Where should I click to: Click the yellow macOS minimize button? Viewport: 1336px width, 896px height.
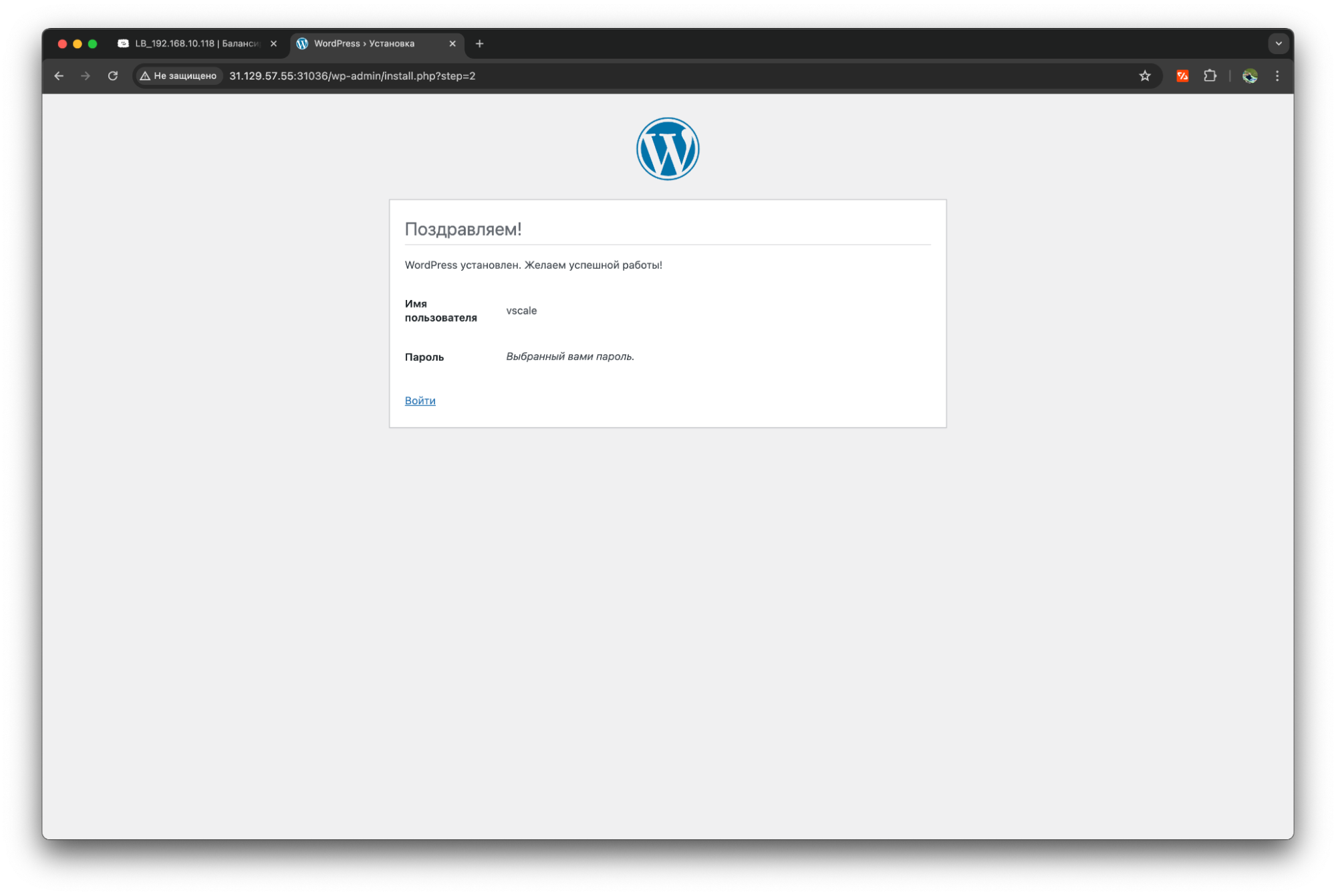(x=78, y=43)
